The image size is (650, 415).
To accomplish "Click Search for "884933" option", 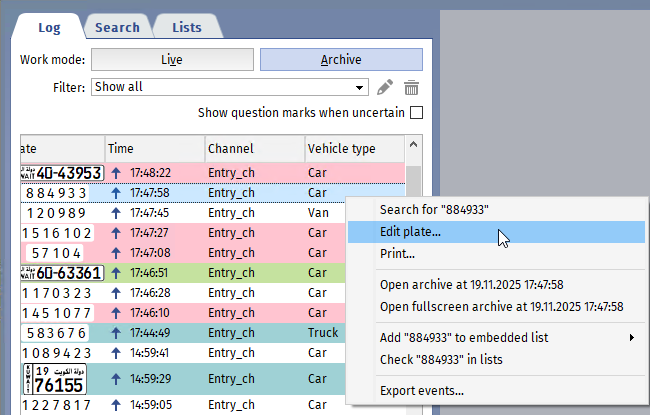I will [434, 210].
